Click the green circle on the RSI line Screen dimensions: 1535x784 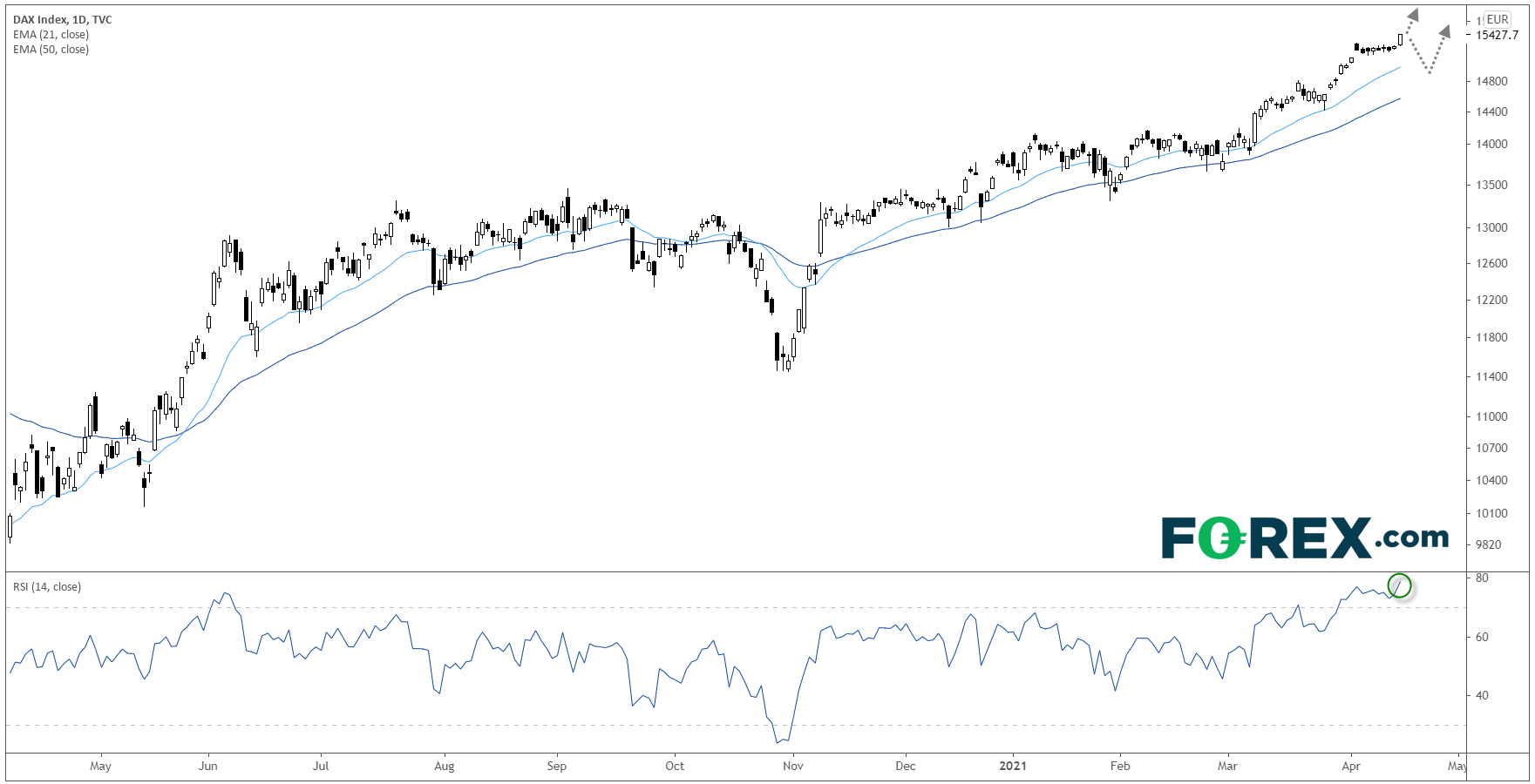pos(1399,586)
